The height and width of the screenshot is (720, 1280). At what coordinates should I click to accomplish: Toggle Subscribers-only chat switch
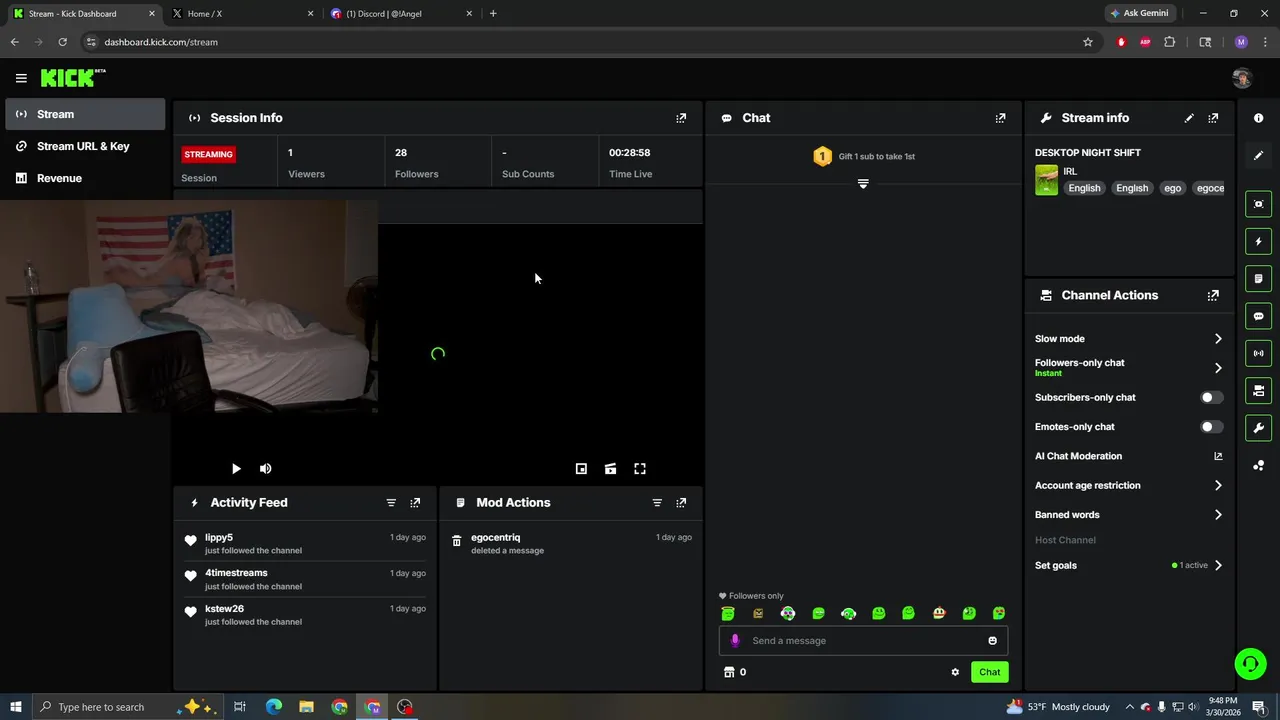(x=1211, y=397)
